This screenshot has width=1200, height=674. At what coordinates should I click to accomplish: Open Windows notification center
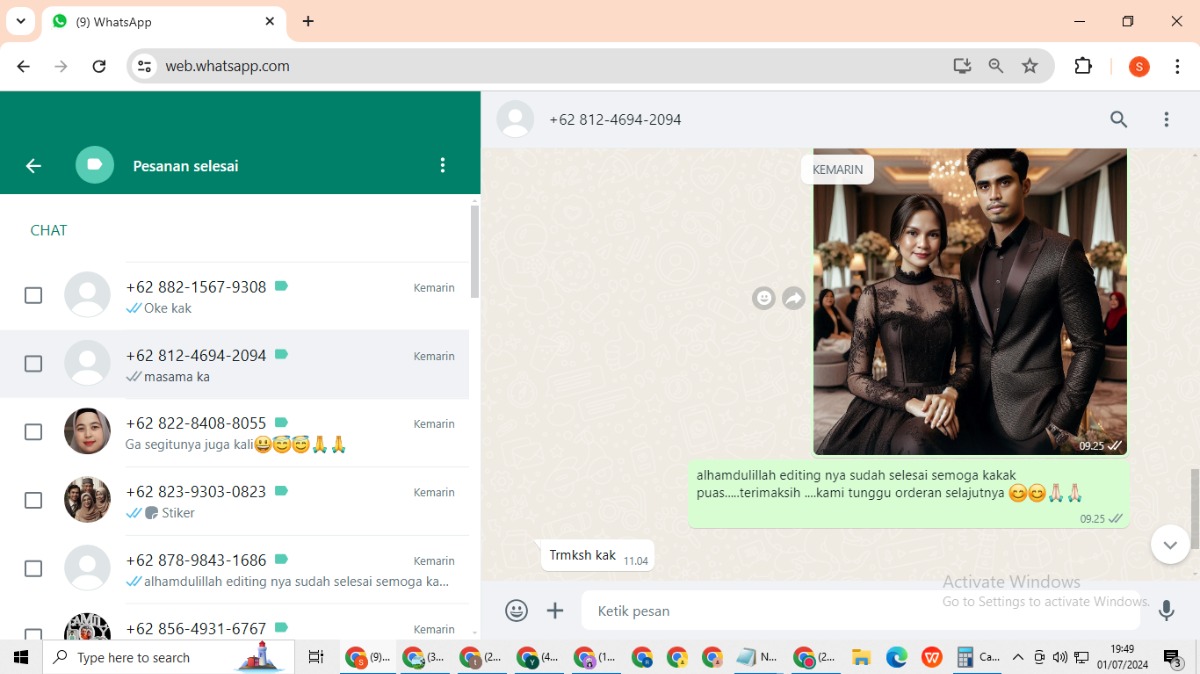pyautogui.click(x=1172, y=657)
